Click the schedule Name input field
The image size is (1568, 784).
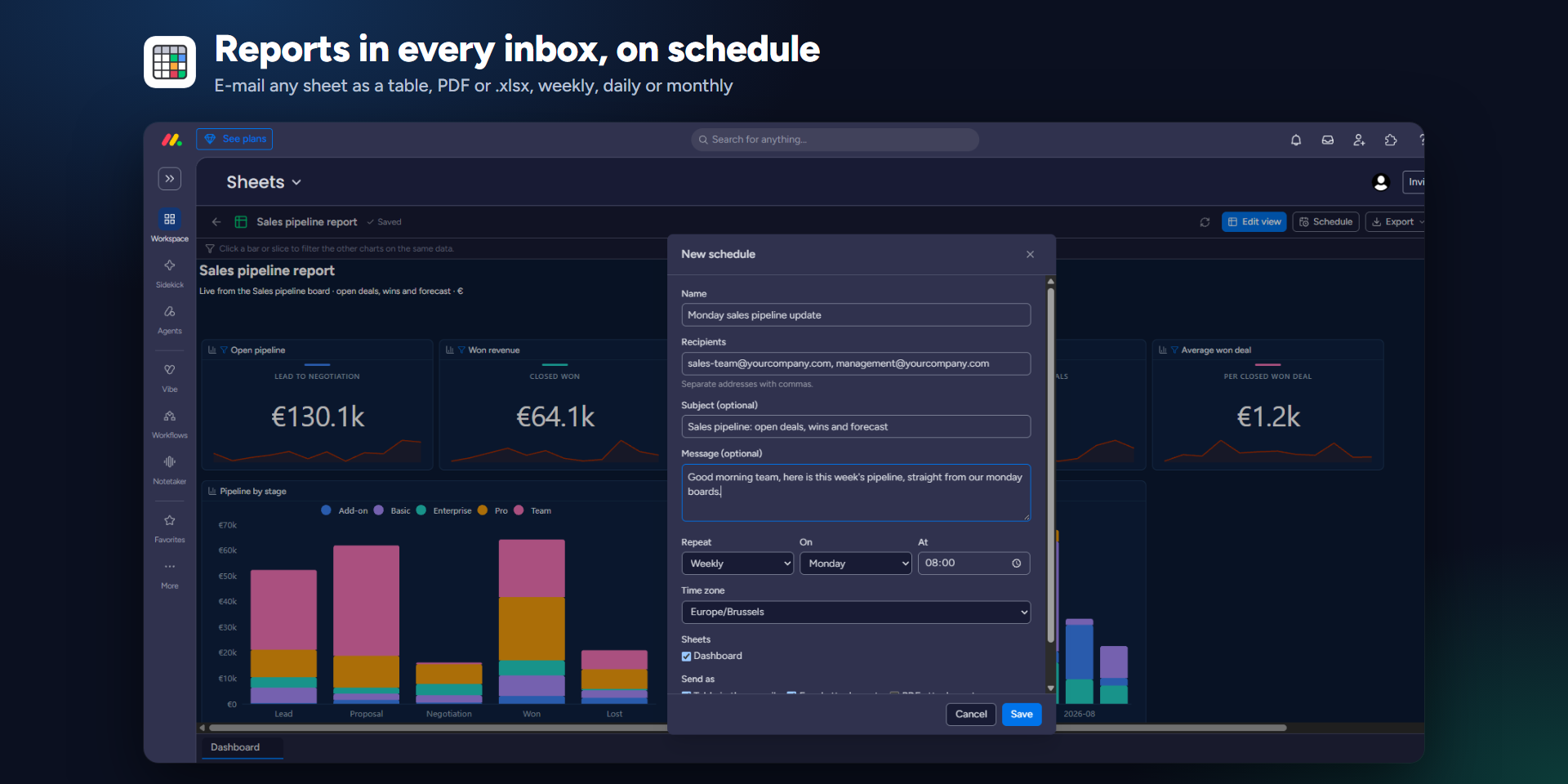856,315
